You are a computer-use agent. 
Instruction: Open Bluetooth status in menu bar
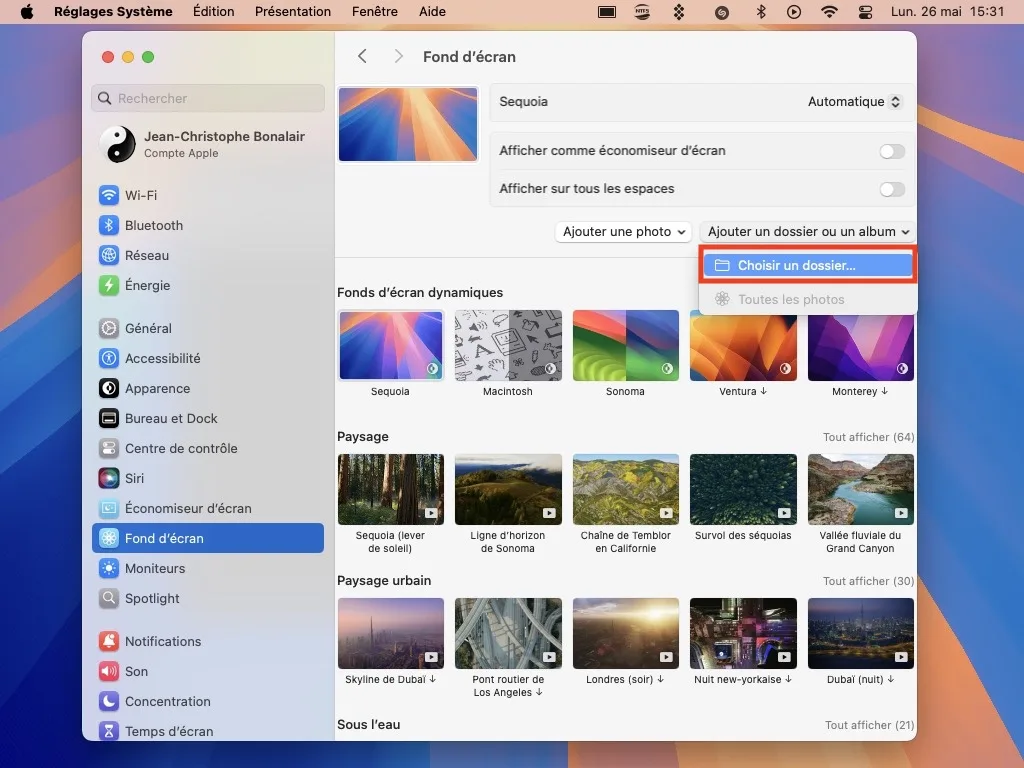pyautogui.click(x=761, y=12)
